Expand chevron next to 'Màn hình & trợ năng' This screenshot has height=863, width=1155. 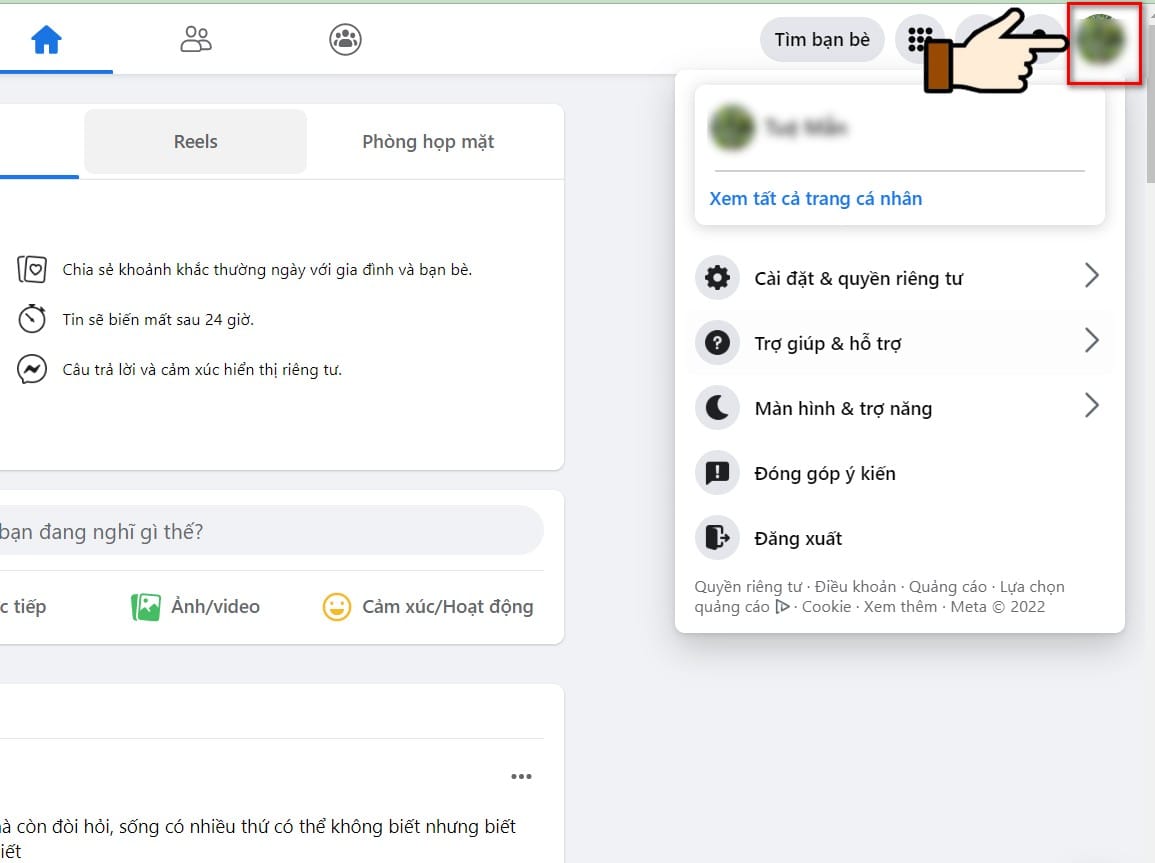coord(1092,405)
